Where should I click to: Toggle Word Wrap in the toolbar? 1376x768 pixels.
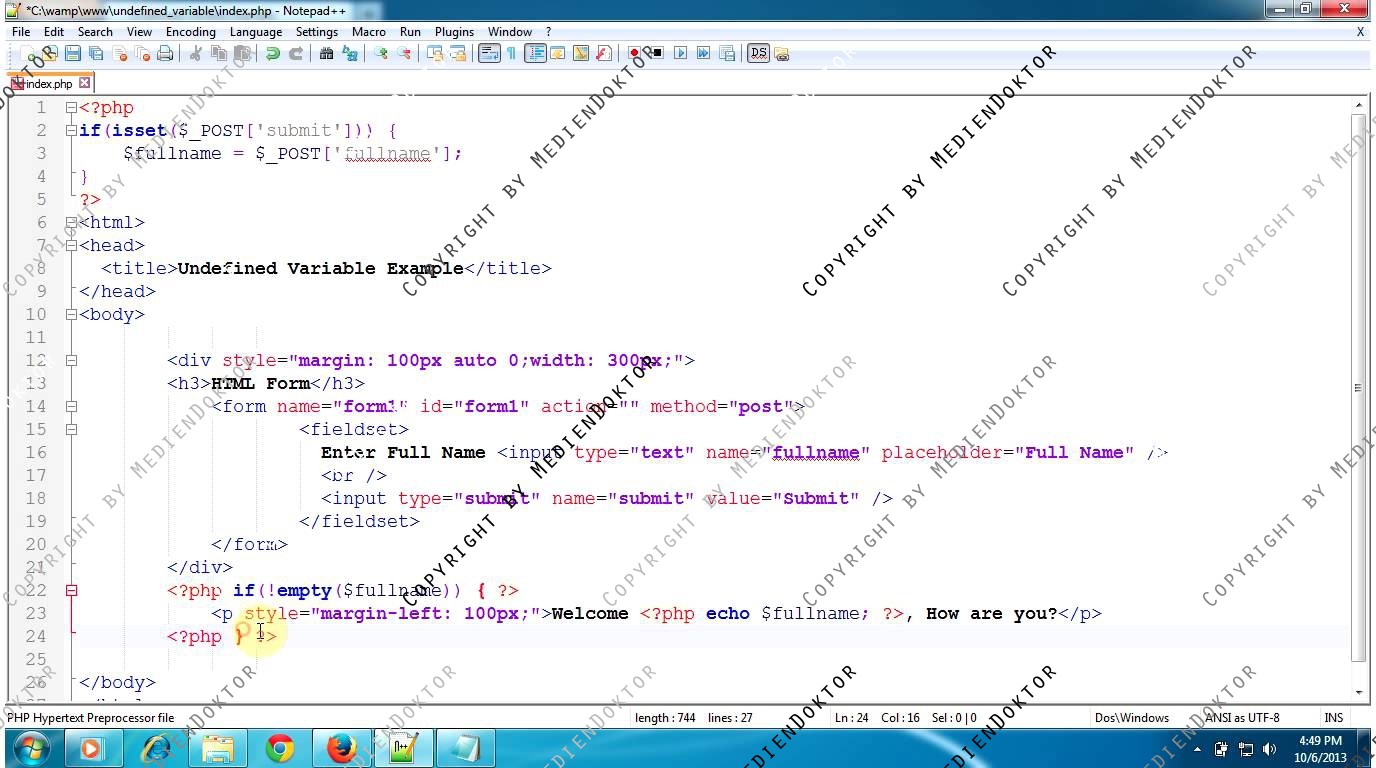[x=489, y=54]
